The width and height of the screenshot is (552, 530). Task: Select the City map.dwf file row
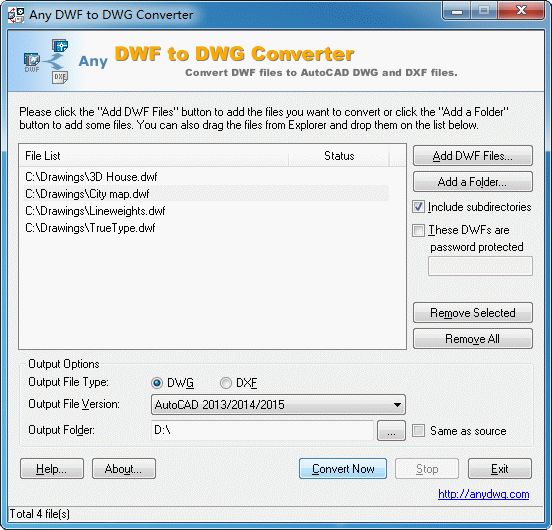206,194
